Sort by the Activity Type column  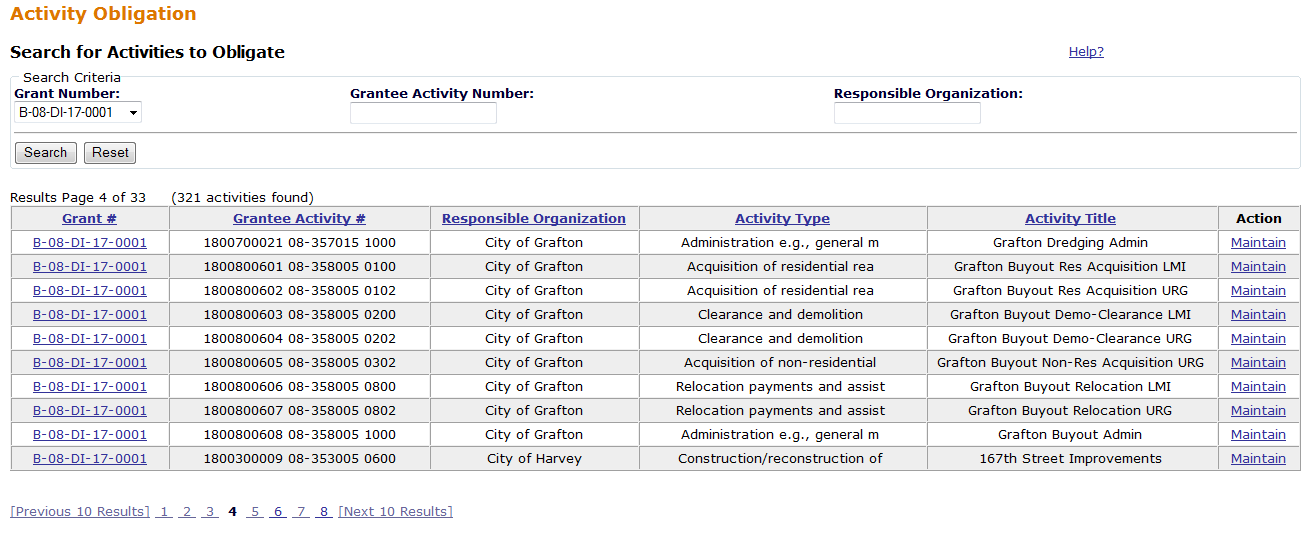(x=782, y=218)
